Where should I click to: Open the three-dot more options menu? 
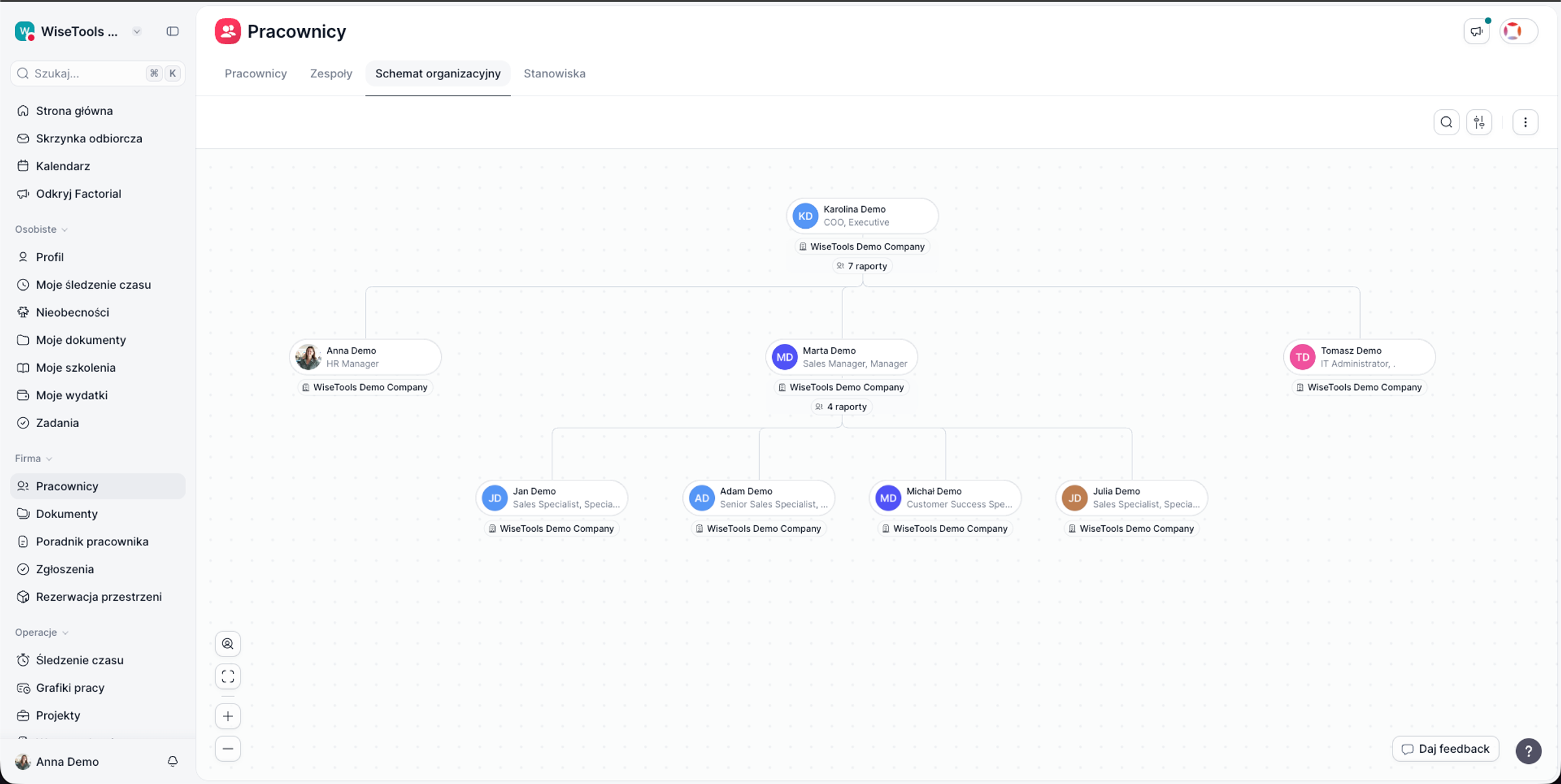point(1525,122)
